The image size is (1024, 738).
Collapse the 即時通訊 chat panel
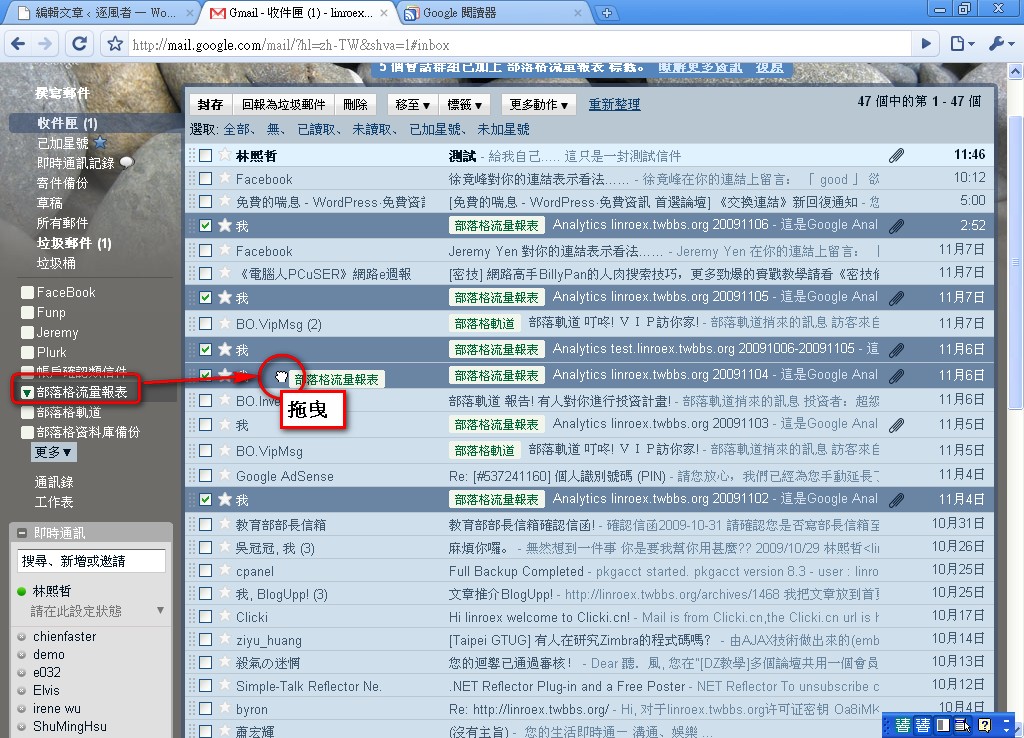click(x=22, y=533)
